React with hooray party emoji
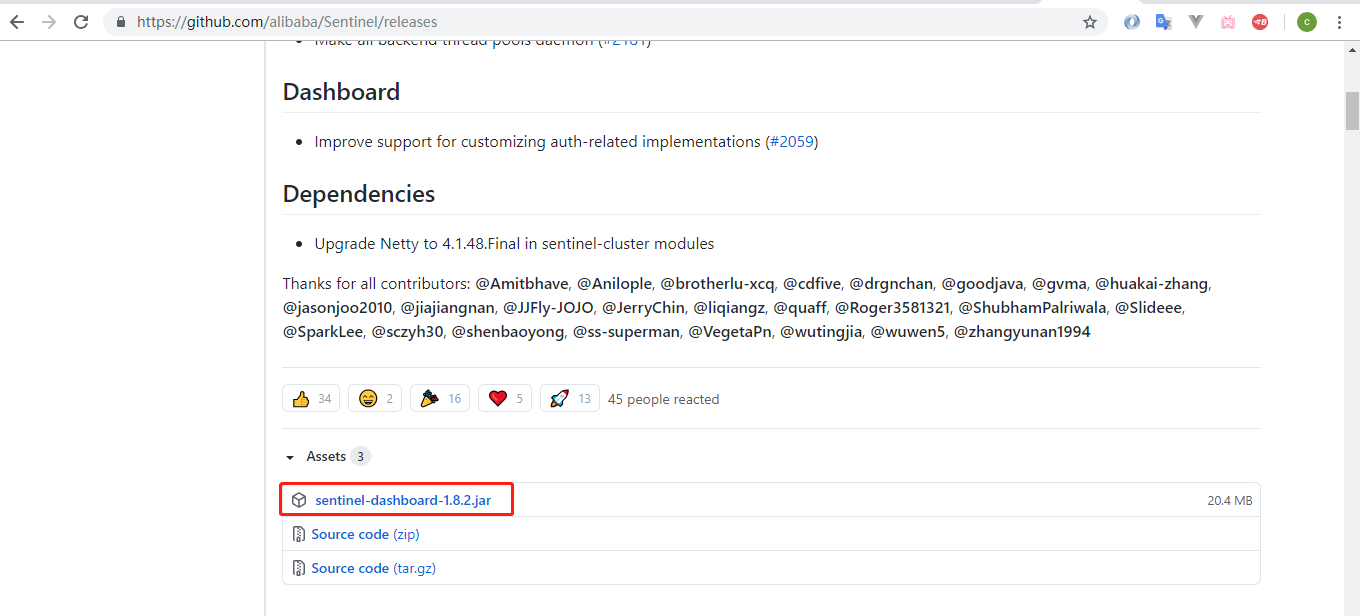The image size is (1360, 616). 440,398
